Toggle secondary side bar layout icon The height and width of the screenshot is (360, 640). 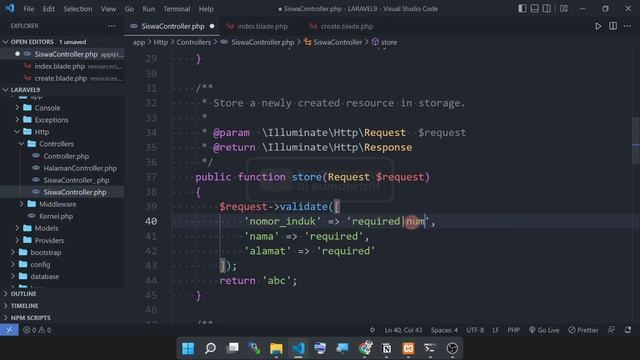click(x=547, y=9)
